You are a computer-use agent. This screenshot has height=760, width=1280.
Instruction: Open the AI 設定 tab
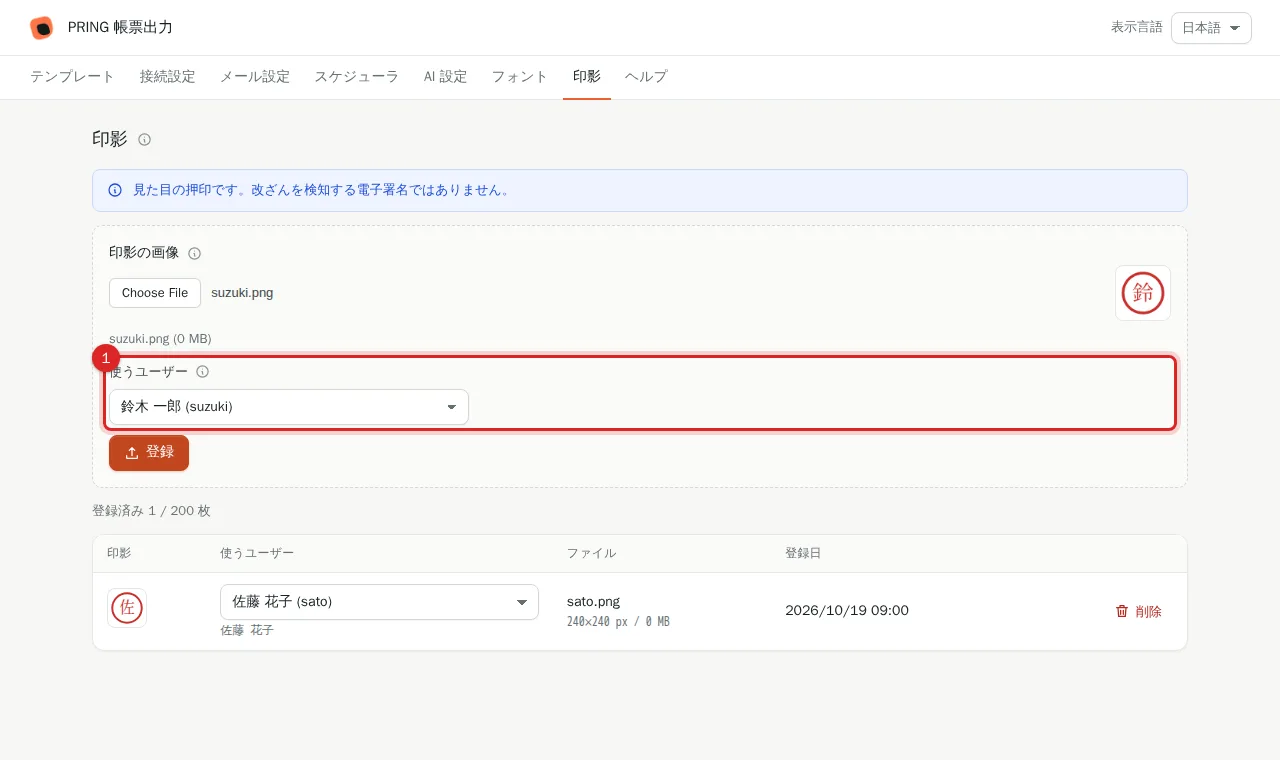[445, 77]
